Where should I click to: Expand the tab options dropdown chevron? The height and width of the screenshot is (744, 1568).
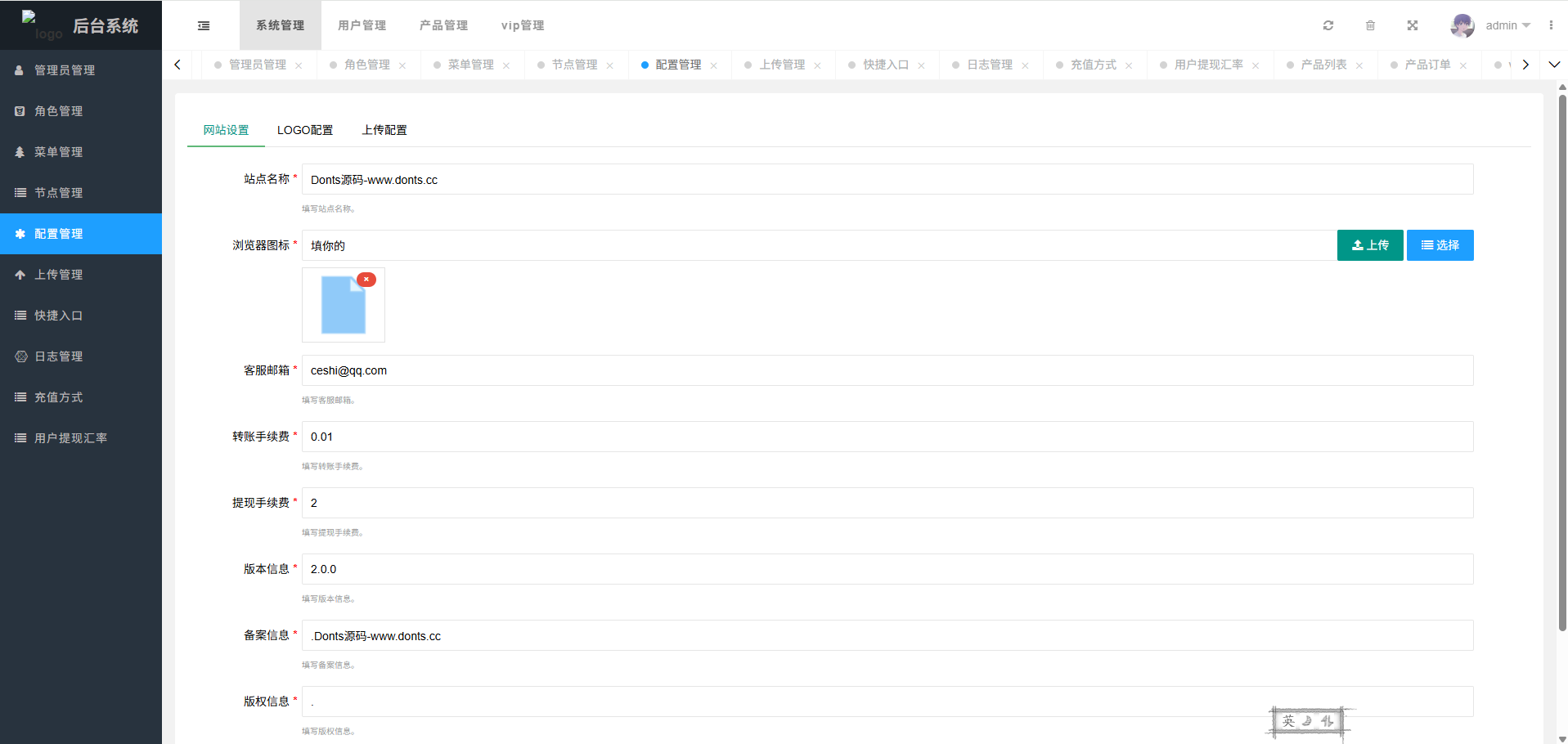(x=1554, y=65)
